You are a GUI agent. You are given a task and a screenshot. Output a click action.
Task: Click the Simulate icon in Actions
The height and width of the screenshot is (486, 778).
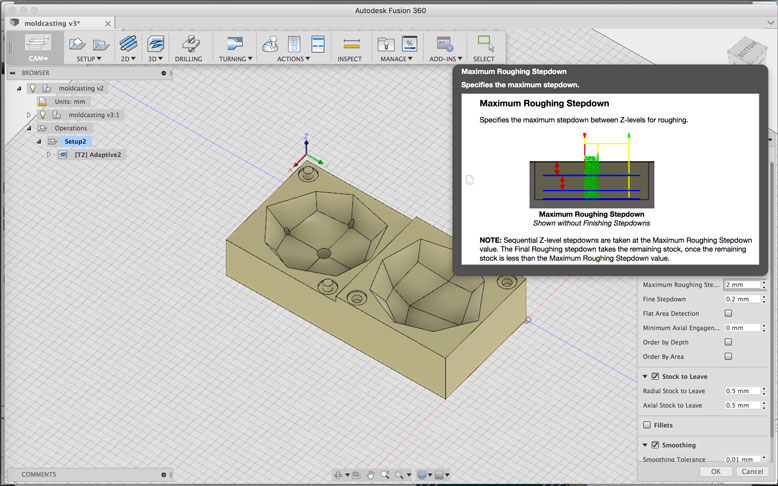click(270, 44)
